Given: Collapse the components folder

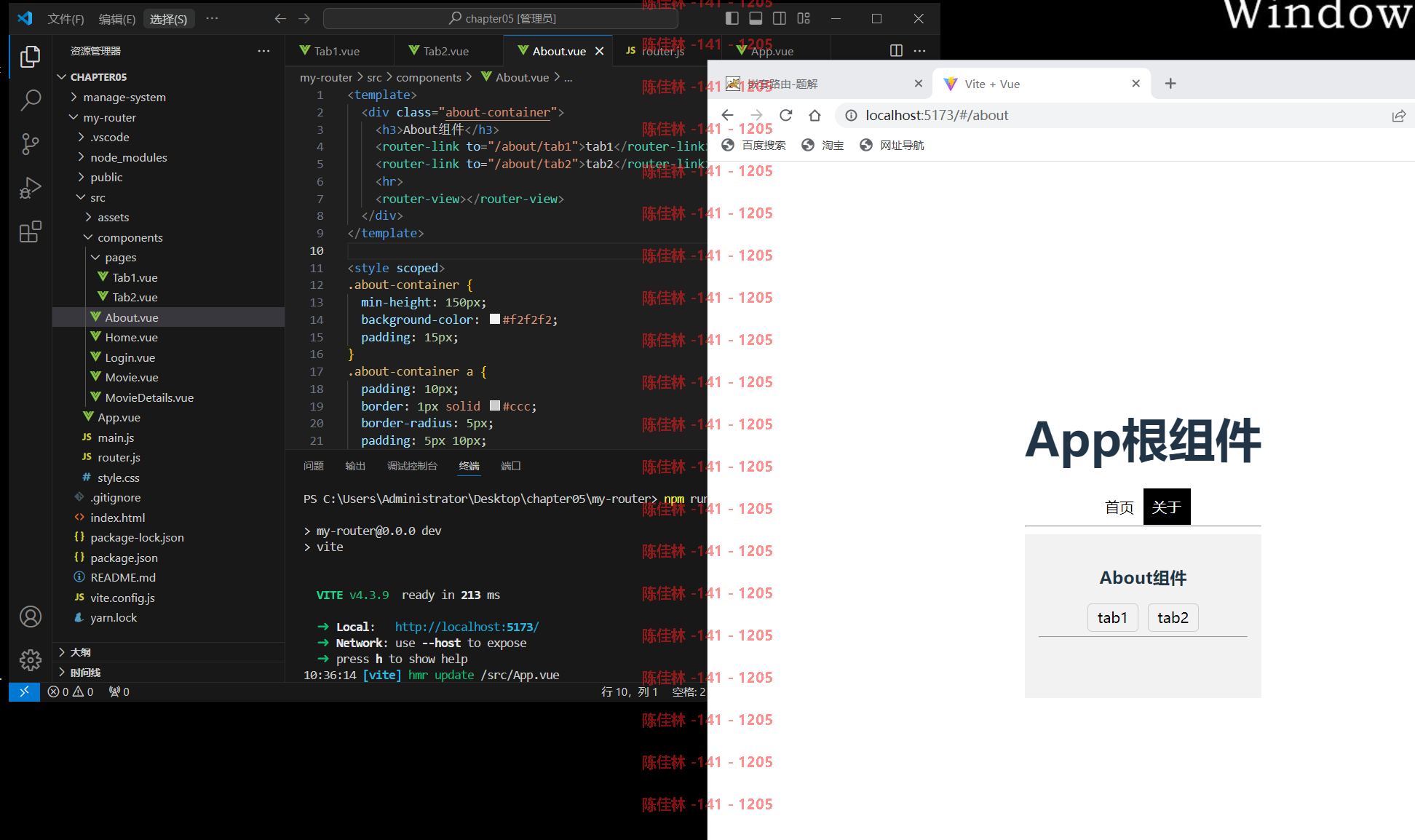Looking at the screenshot, I should click(88, 237).
